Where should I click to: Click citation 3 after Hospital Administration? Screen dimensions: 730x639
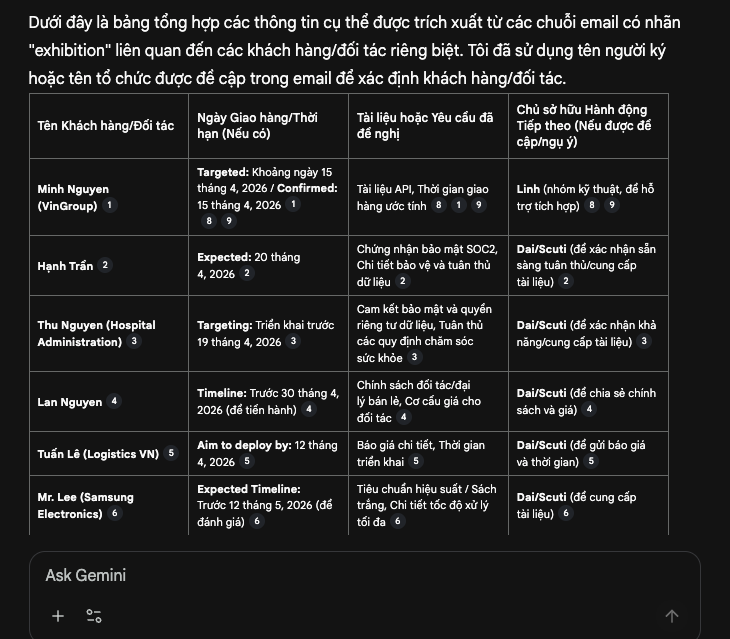[x=135, y=341]
